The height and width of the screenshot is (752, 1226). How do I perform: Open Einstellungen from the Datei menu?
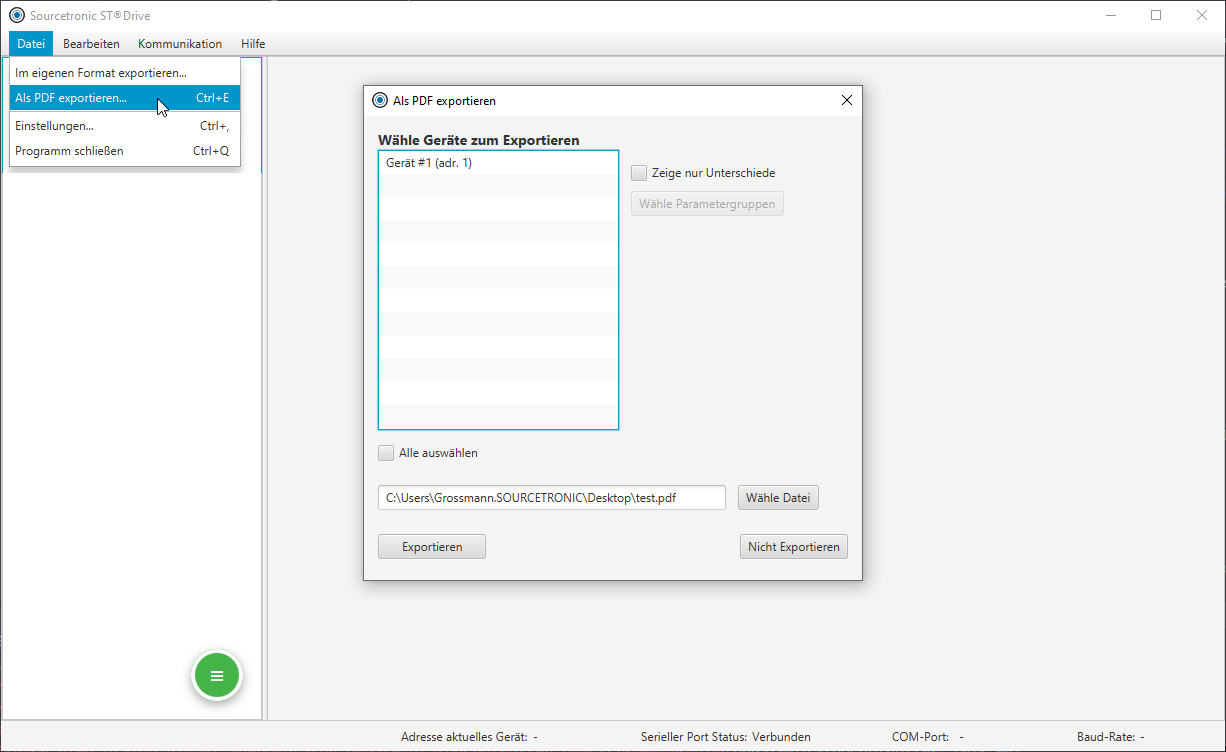click(x=55, y=126)
